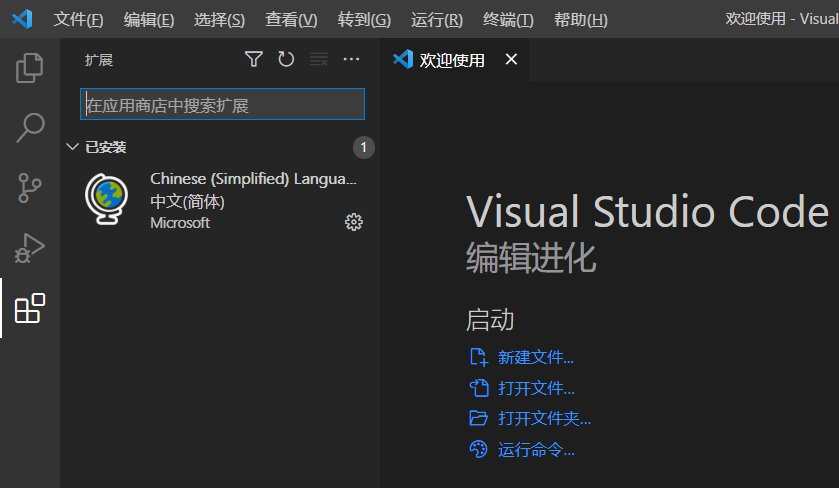839x488 pixels.
Task: Open the 终端(T) menu
Action: (508, 20)
